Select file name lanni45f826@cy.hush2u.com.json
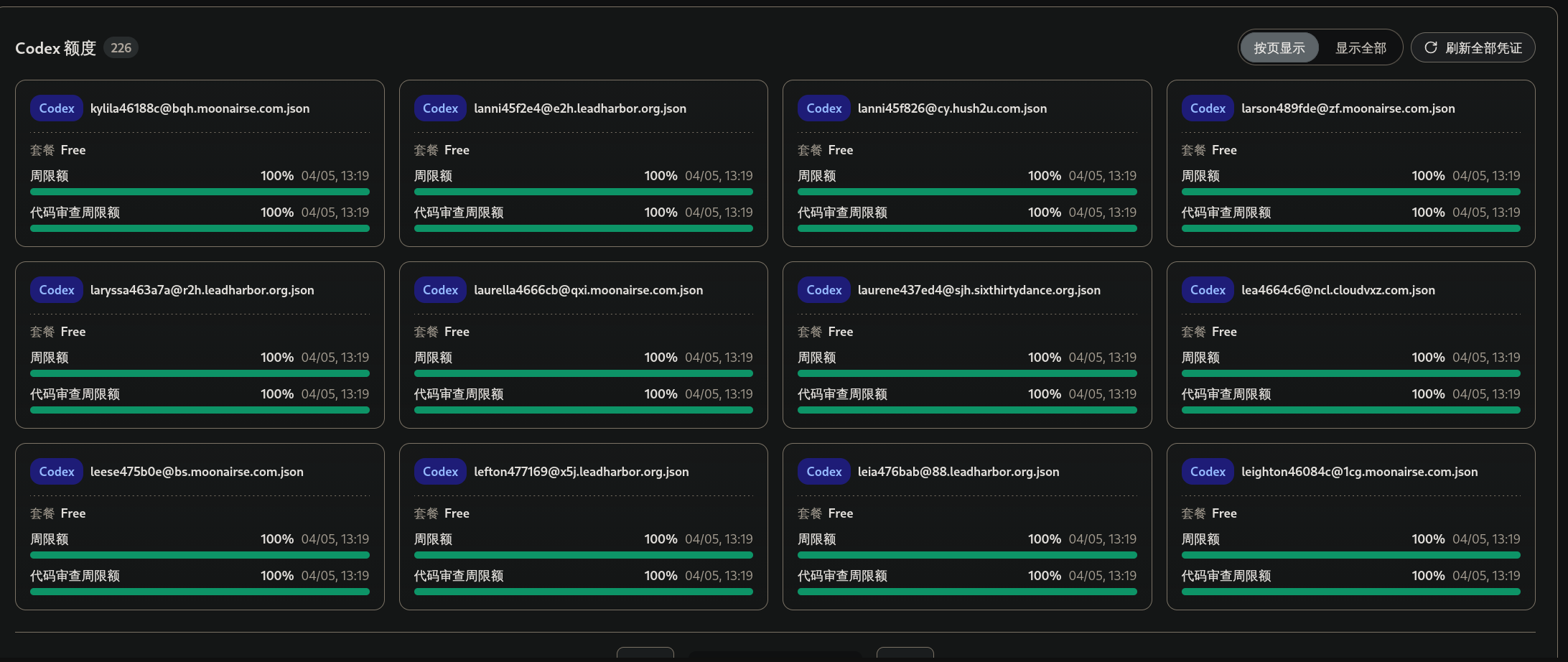The width and height of the screenshot is (1568, 662). [952, 108]
